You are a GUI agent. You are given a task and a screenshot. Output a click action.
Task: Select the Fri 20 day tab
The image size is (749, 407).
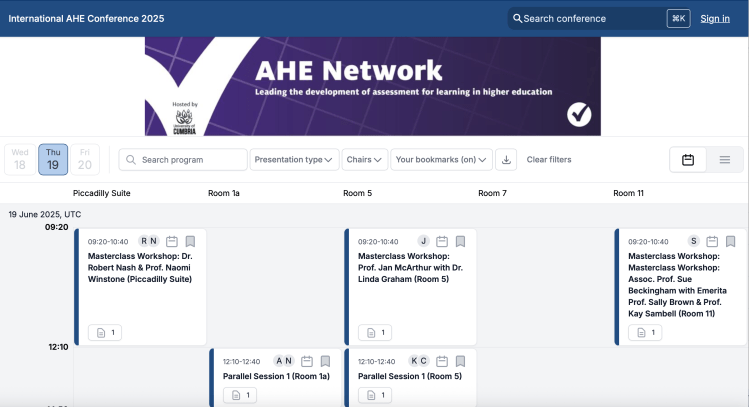coord(85,159)
